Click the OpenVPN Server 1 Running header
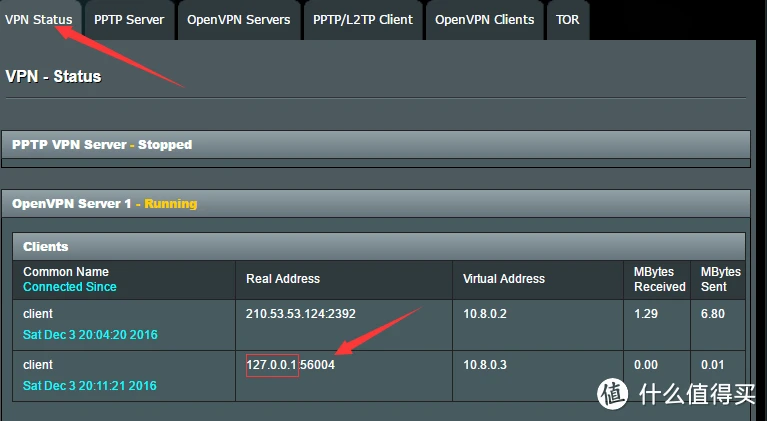 pos(104,204)
